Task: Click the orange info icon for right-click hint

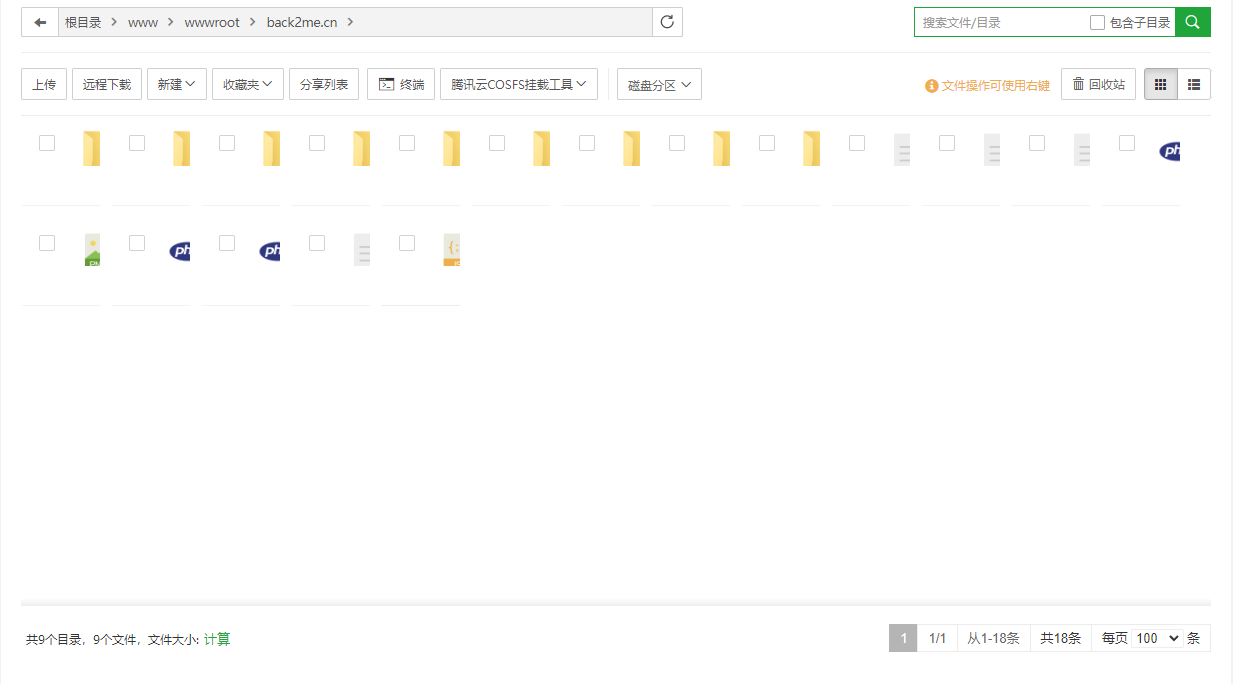Action: tap(931, 86)
